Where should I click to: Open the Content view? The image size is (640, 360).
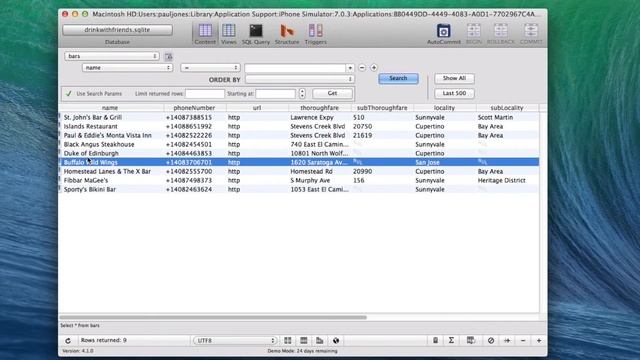tap(205, 34)
